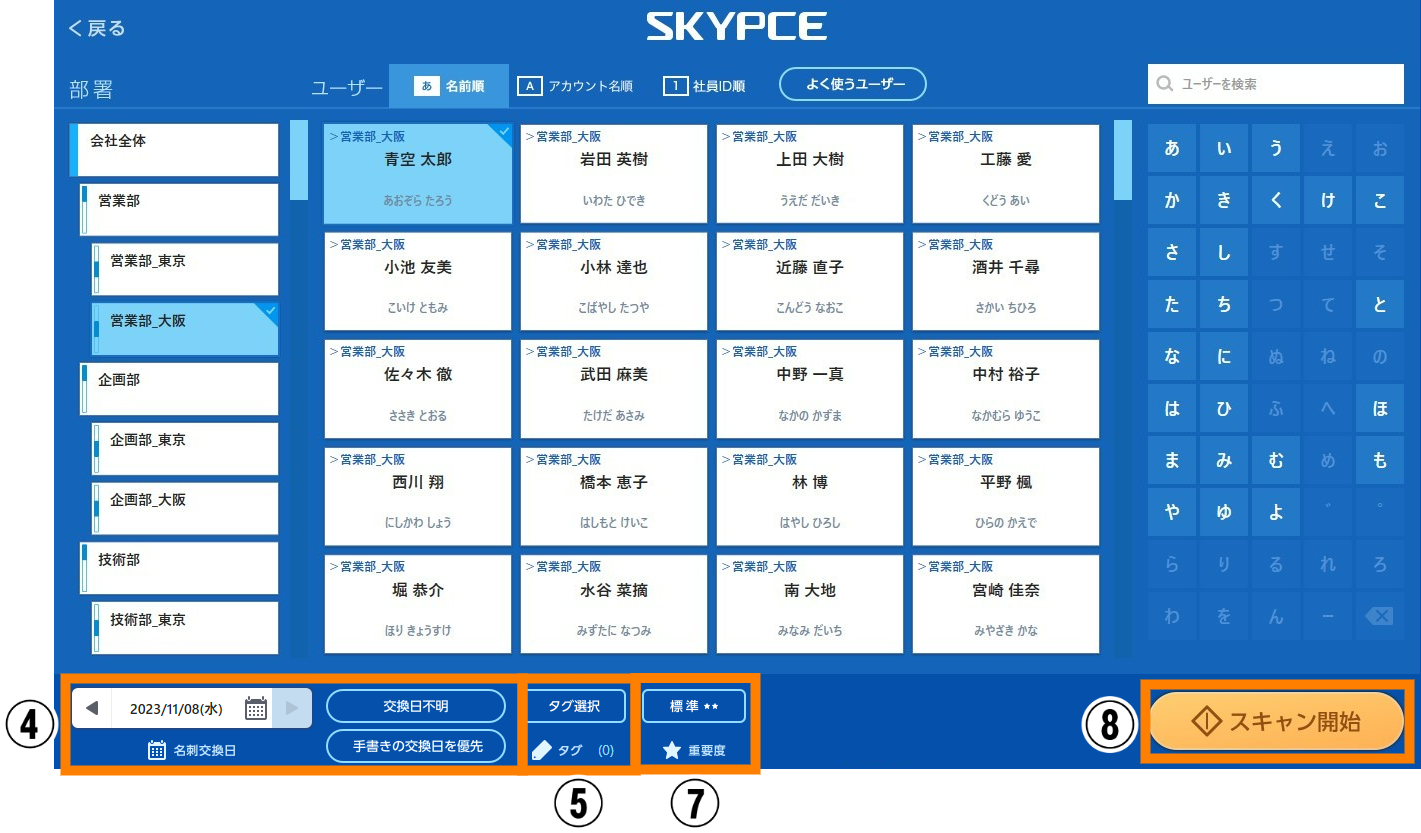The width and height of the screenshot is (1421, 833).
Task: Switch to アカウント名順 sort tab
Action: coord(576,86)
